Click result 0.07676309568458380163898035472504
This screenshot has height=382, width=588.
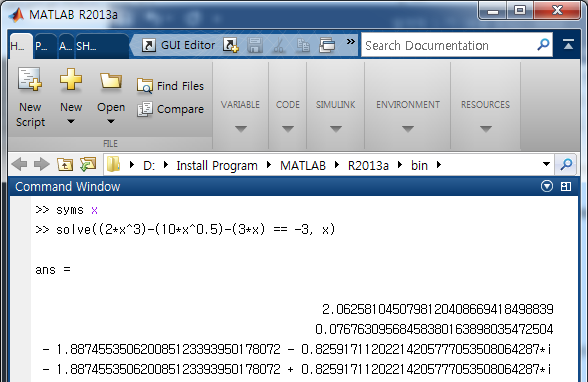(434, 329)
